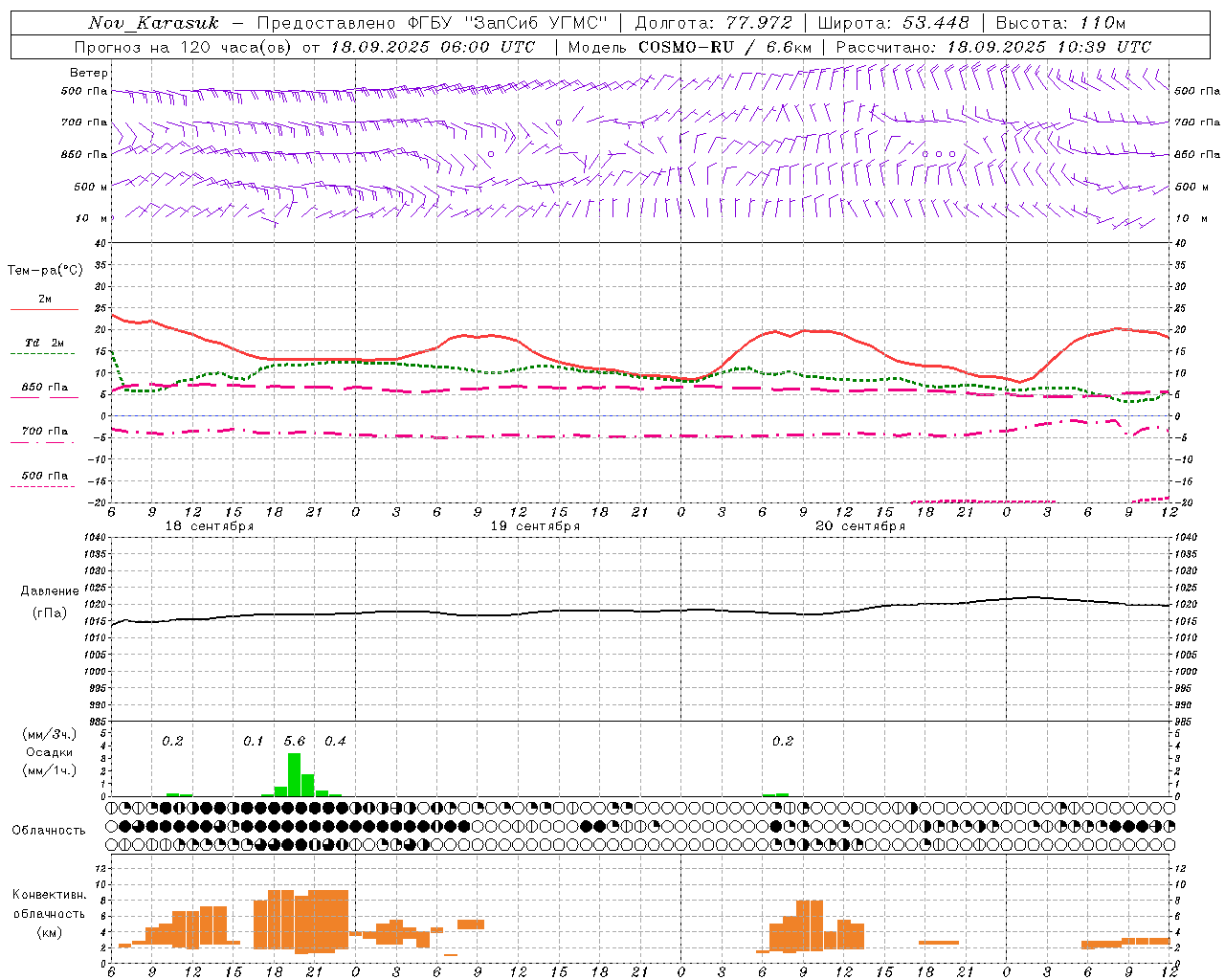The image size is (1225, 980).
Task: Click the 'Прогноз на 120 часа(ов)' forecast text
Action: click(184, 47)
